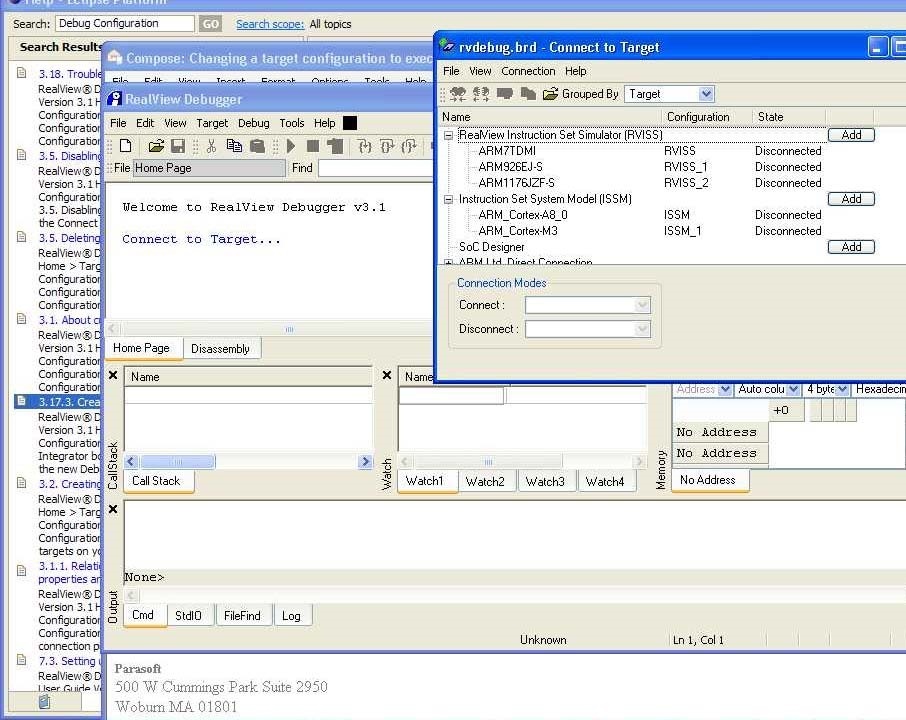906x720 pixels.
Task: Open the Grouped By Target dropdown
Action: pyautogui.click(x=706, y=94)
